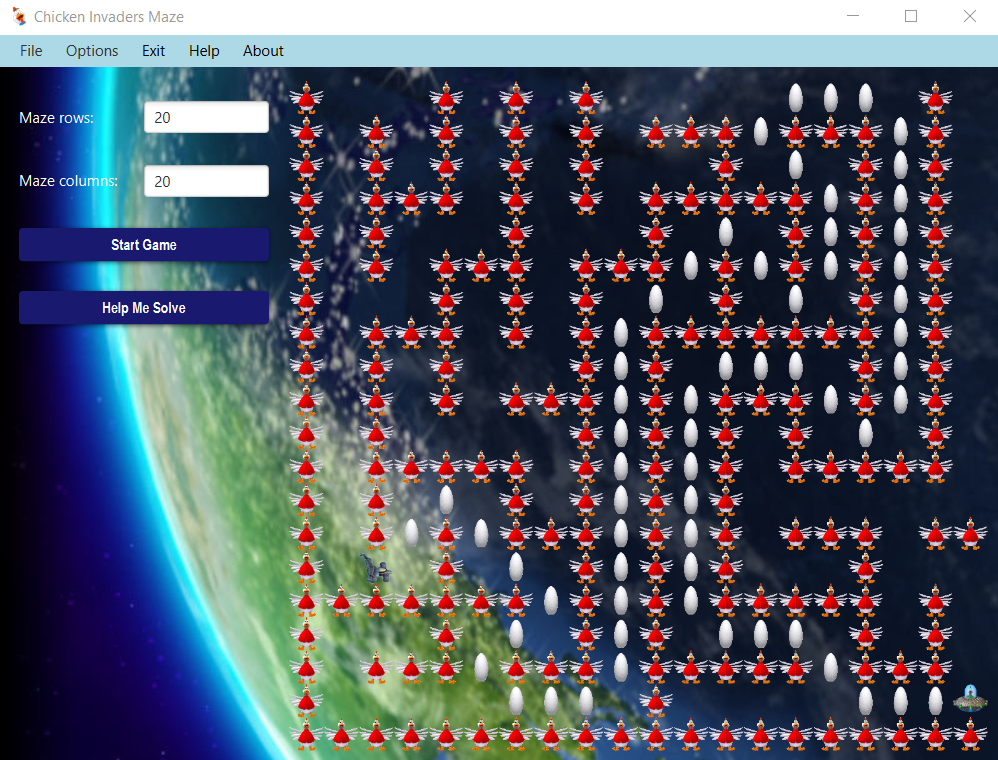The width and height of the screenshot is (998, 760).
Task: Click the Start Game button
Action: click(x=144, y=245)
